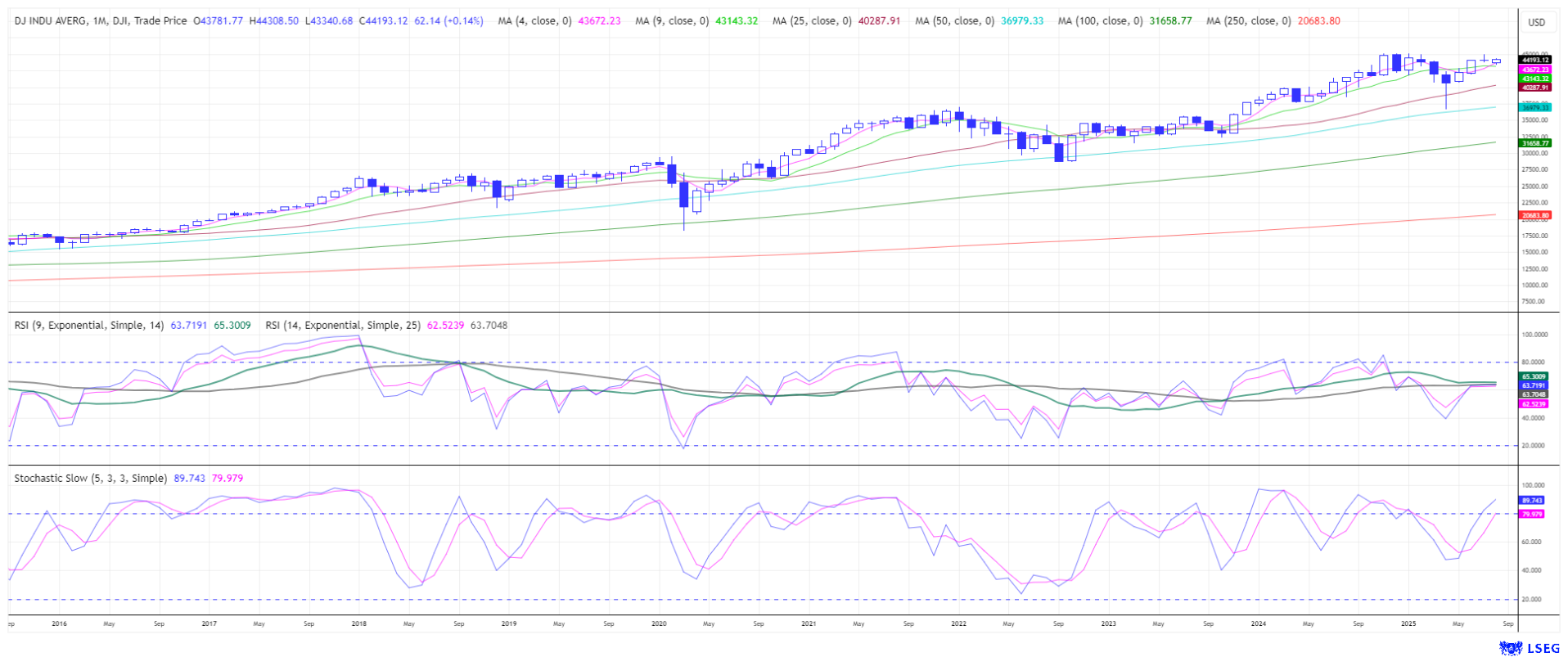Select the cyan 36979.33 tag on price axis
1568x657 pixels.
1534,107
